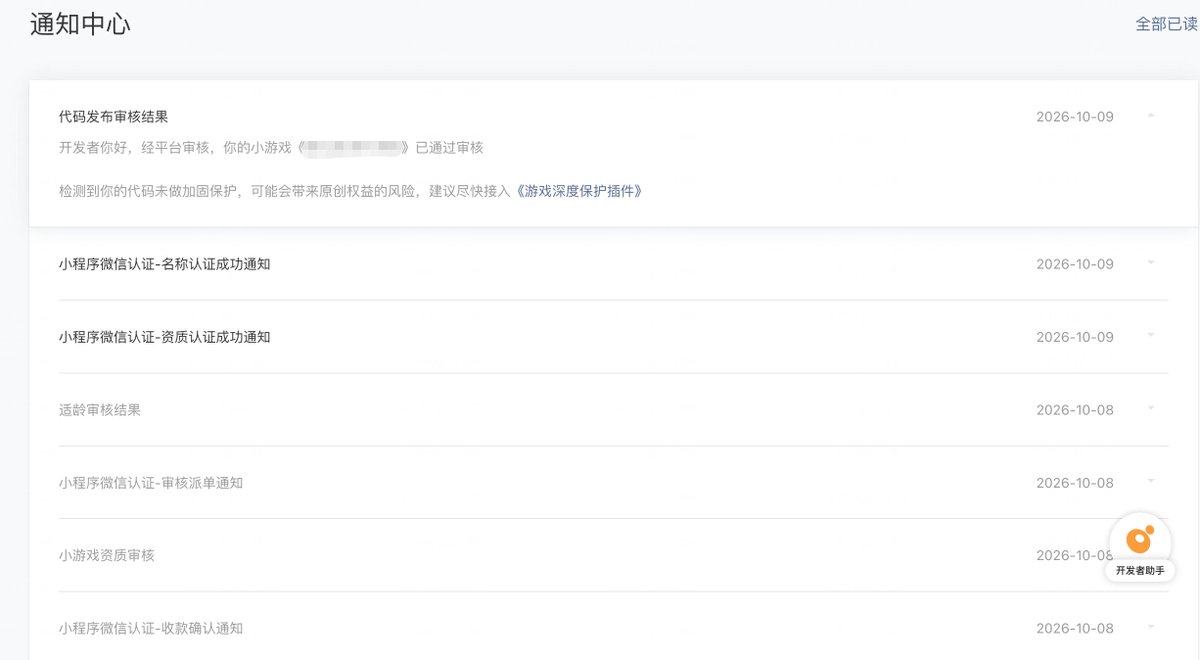
Task: Click the date of 资质认证成功通知 row
Action: tap(1075, 337)
